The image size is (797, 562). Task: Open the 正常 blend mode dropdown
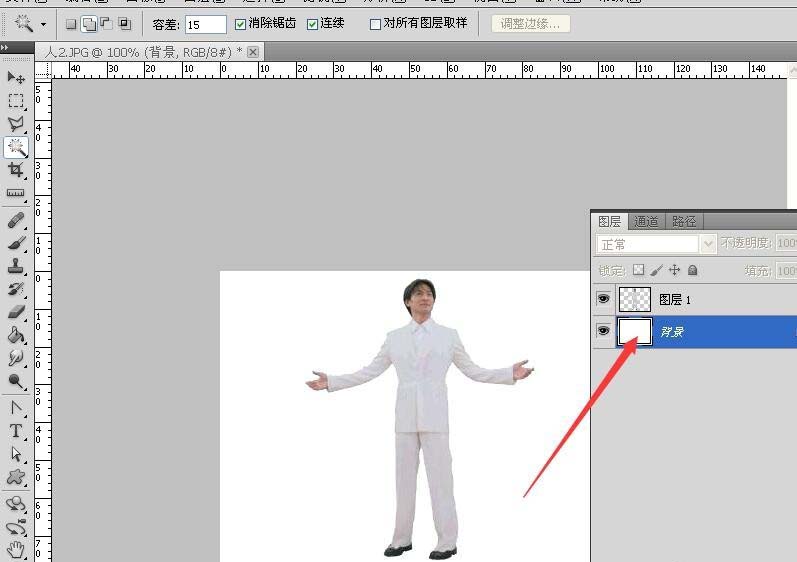tap(656, 244)
